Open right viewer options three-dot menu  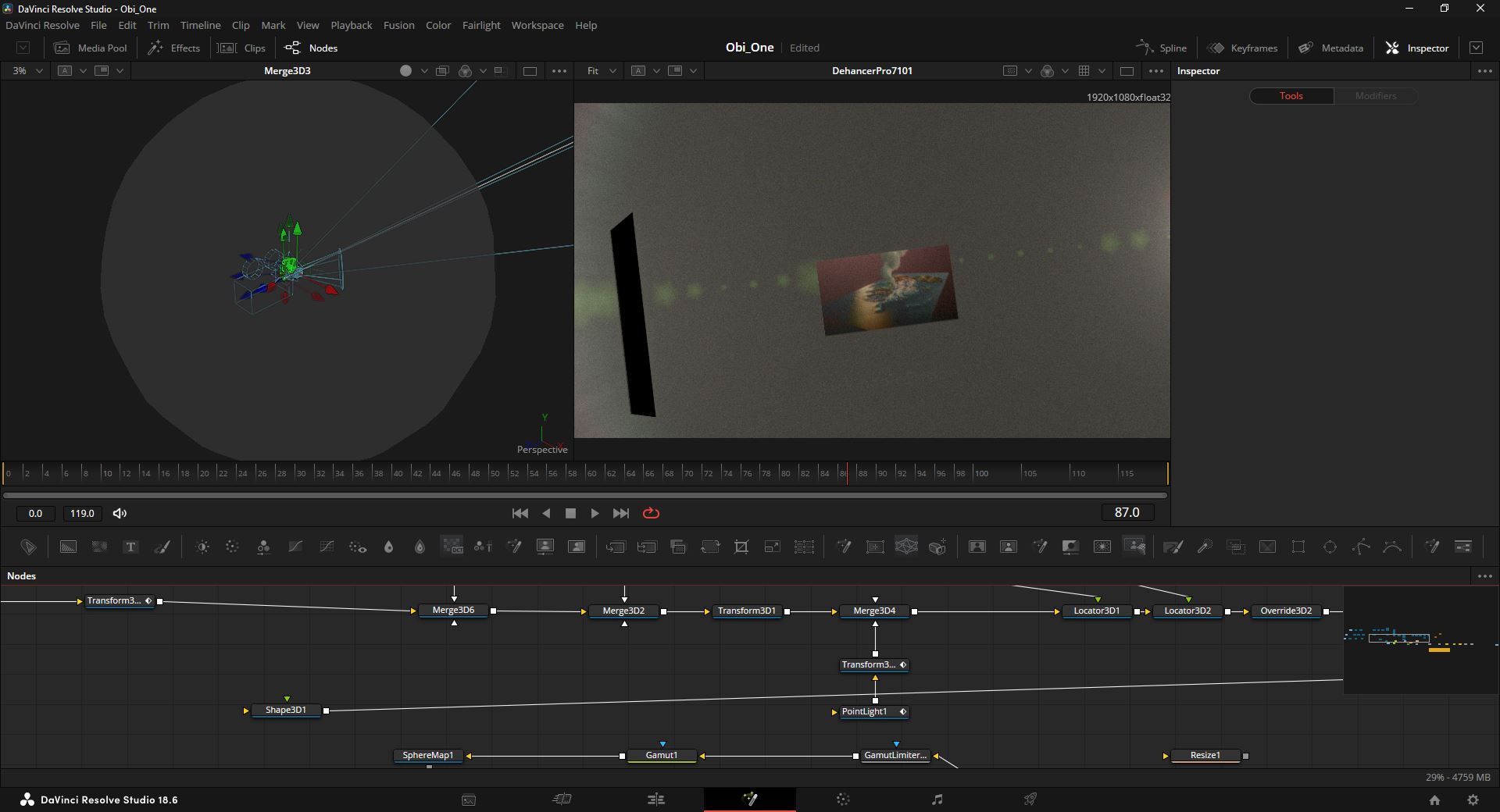tap(1156, 70)
